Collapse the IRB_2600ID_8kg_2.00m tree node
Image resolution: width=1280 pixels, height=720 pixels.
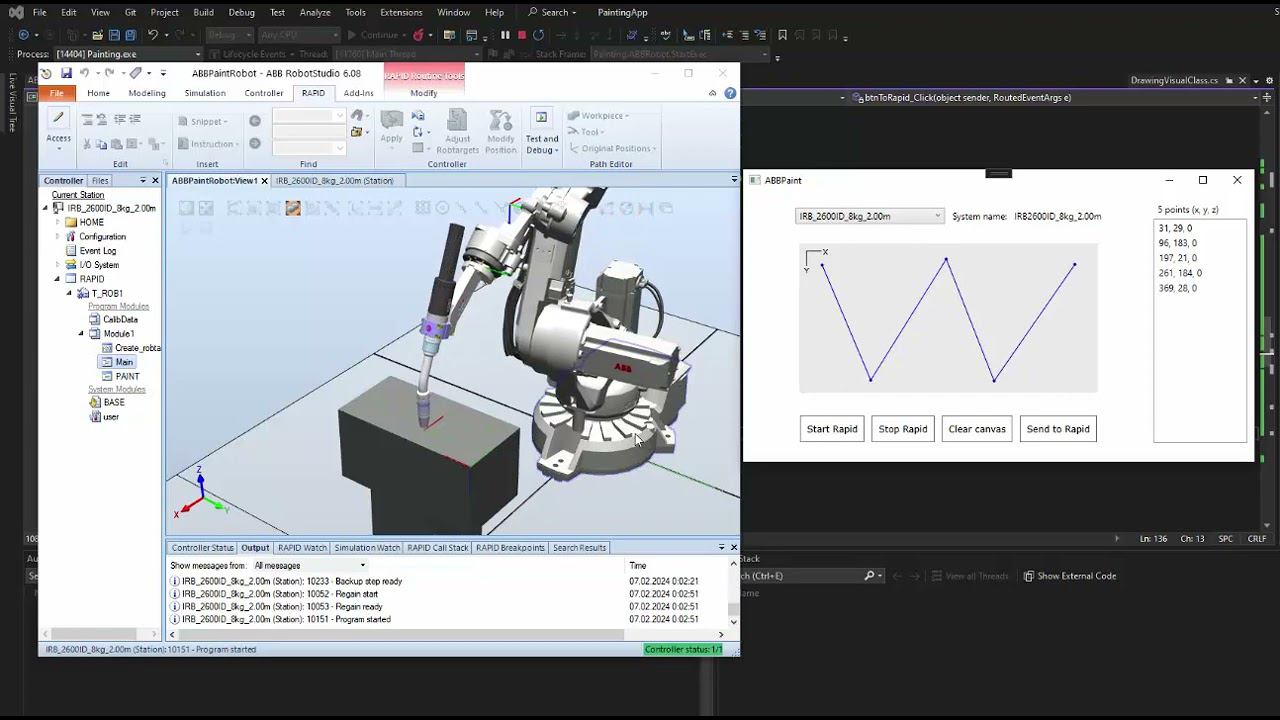tap(45, 208)
